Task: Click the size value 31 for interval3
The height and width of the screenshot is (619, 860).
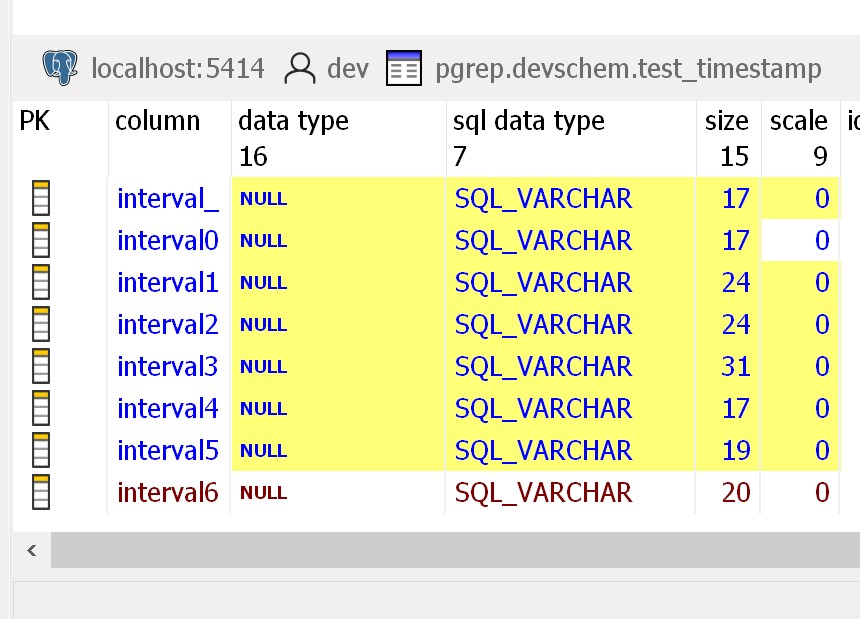Action: click(x=735, y=366)
